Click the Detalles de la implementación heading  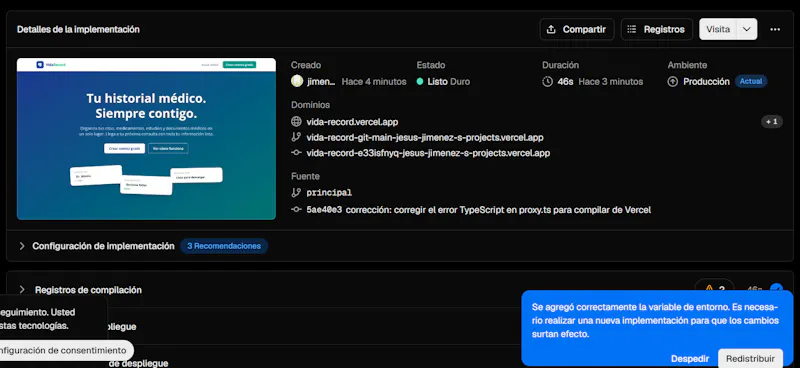coord(78,30)
